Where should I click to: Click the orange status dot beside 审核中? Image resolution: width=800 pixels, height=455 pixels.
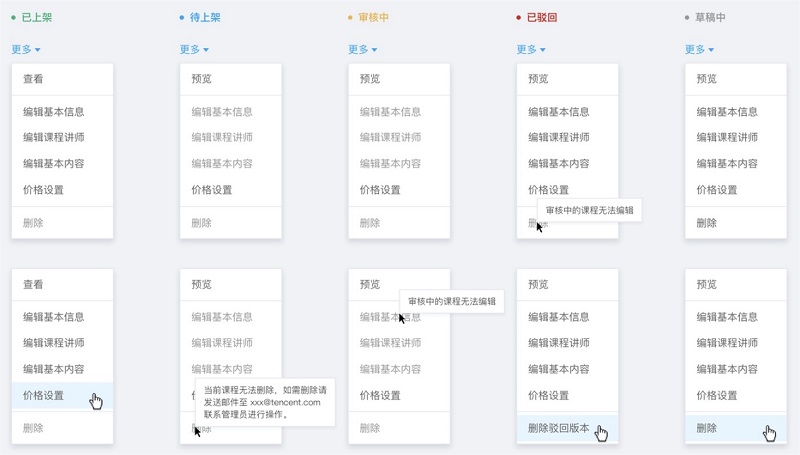(x=350, y=18)
